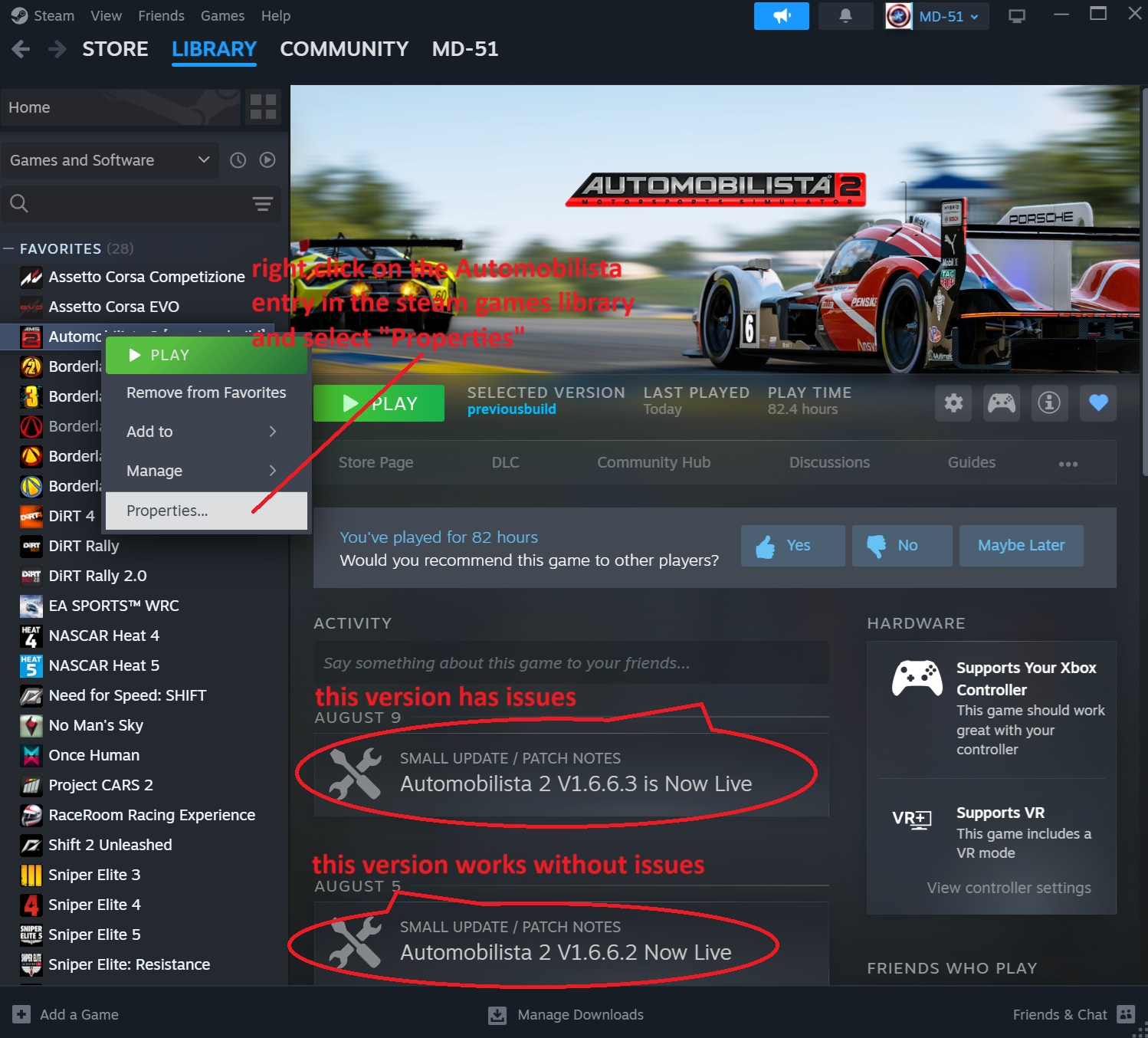The image size is (1148, 1038).
Task: Select RaceRoom Racing Experience game icon
Action: click(x=31, y=815)
